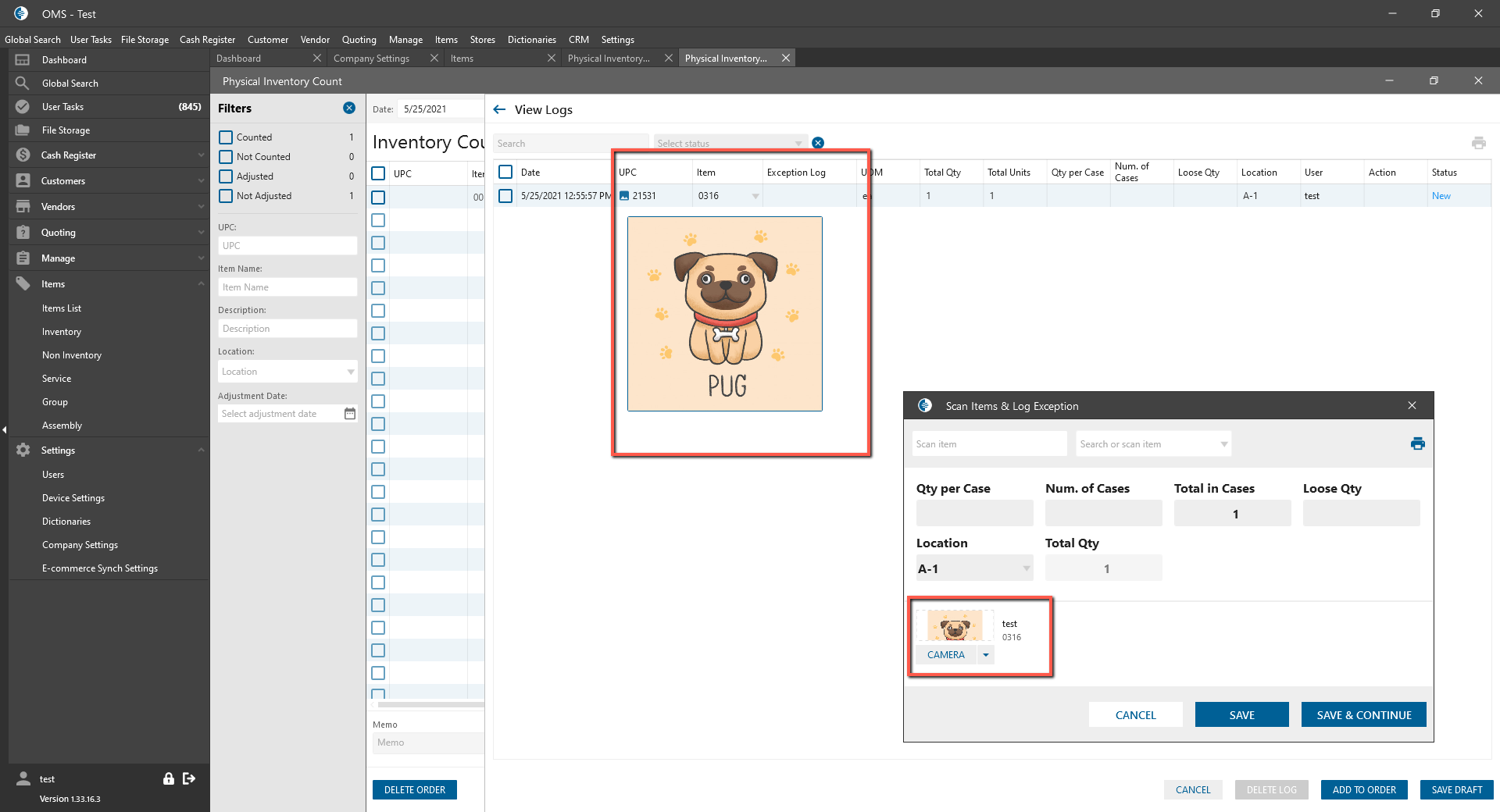Screen dimensions: 1500x812
Task: Click the Memo text field
Action: tap(428, 743)
